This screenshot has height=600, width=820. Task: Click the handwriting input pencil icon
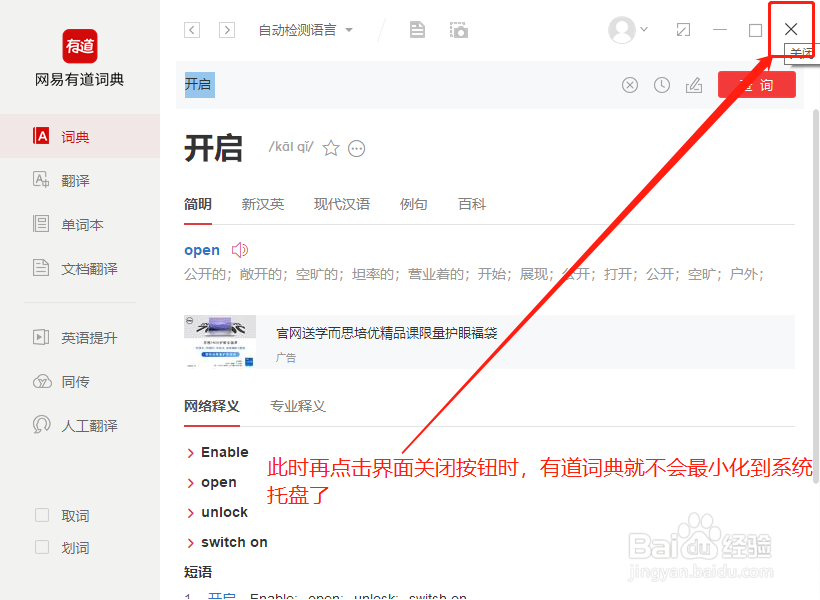coord(694,85)
